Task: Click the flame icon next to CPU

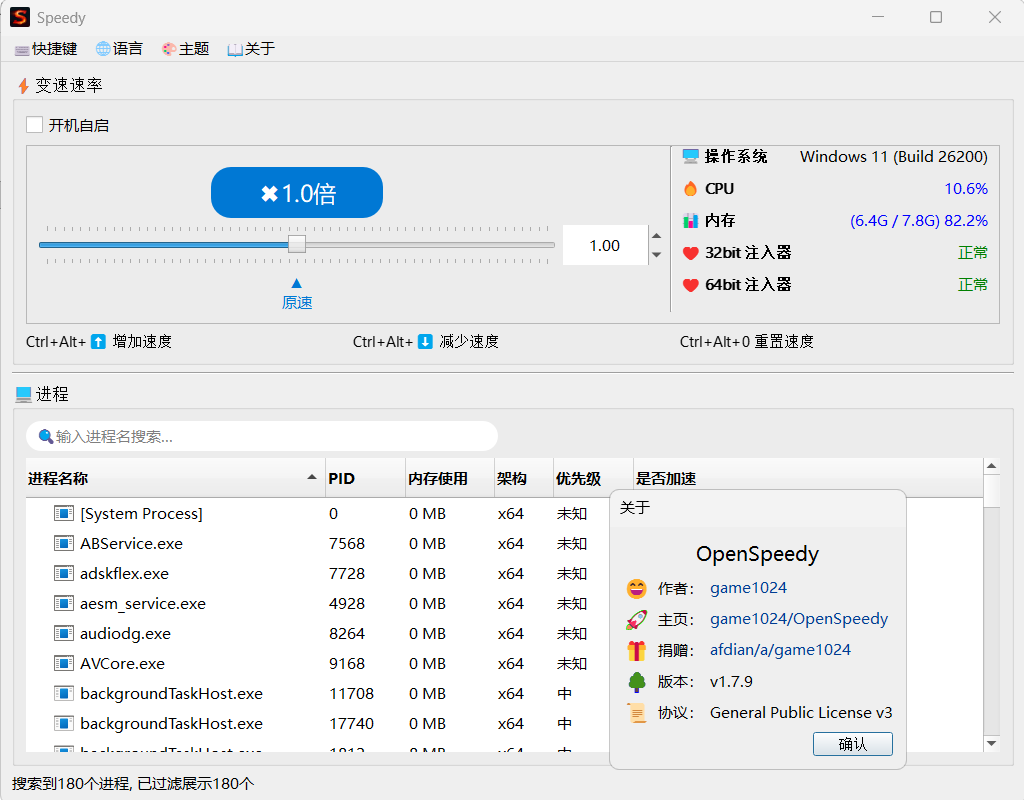Action: coord(690,189)
